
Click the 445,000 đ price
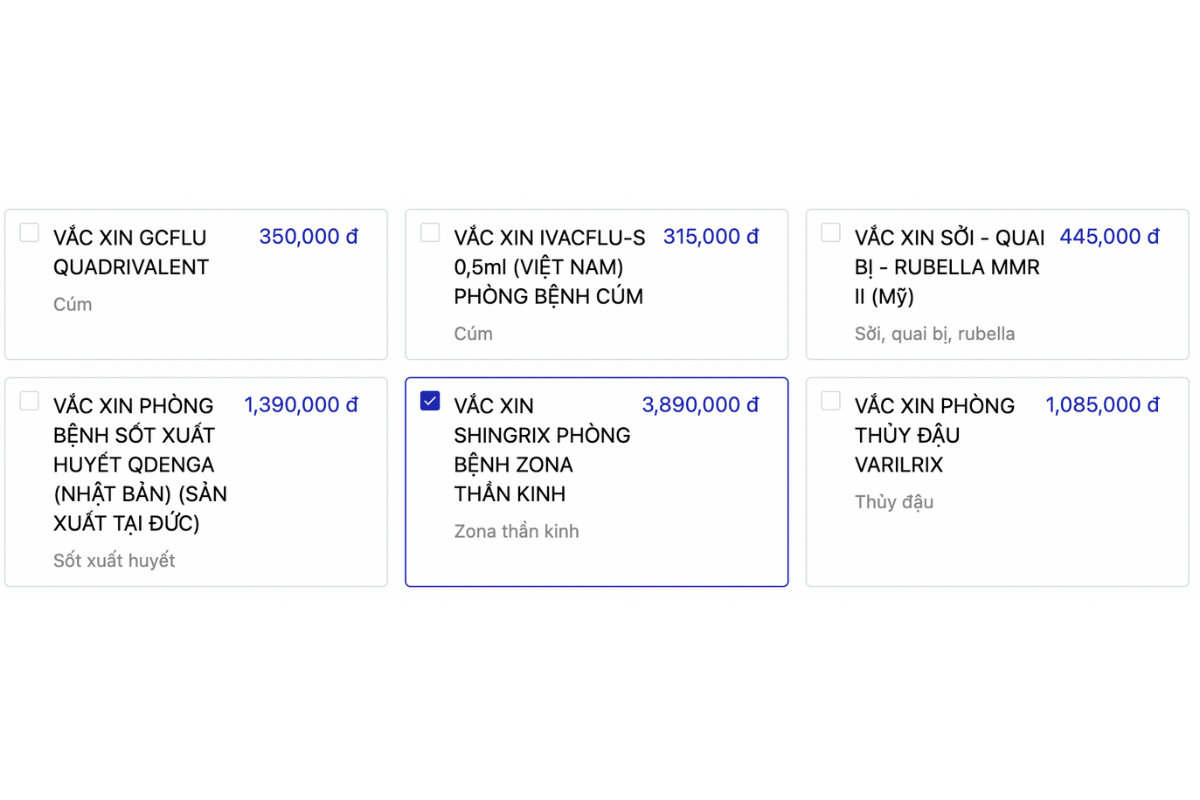click(x=1110, y=237)
